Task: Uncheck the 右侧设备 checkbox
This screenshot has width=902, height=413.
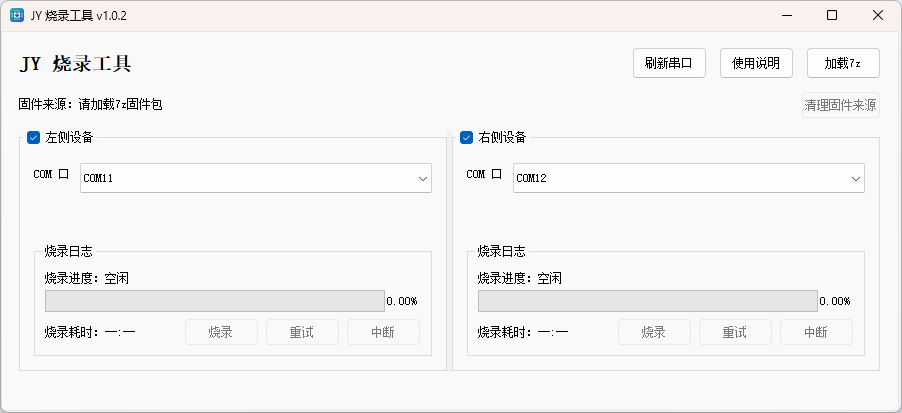Action: click(x=467, y=137)
